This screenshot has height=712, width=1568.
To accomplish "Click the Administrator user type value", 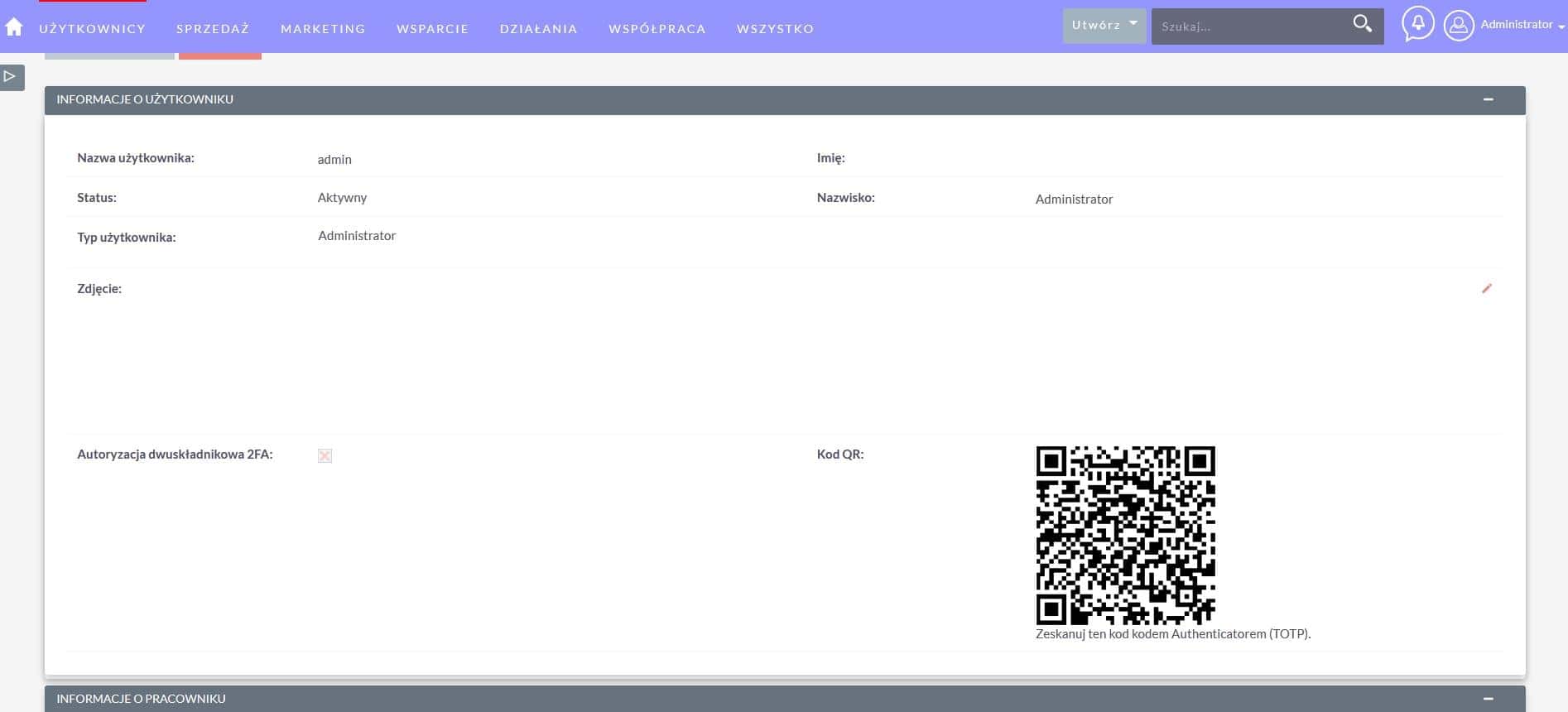I will click(x=357, y=235).
